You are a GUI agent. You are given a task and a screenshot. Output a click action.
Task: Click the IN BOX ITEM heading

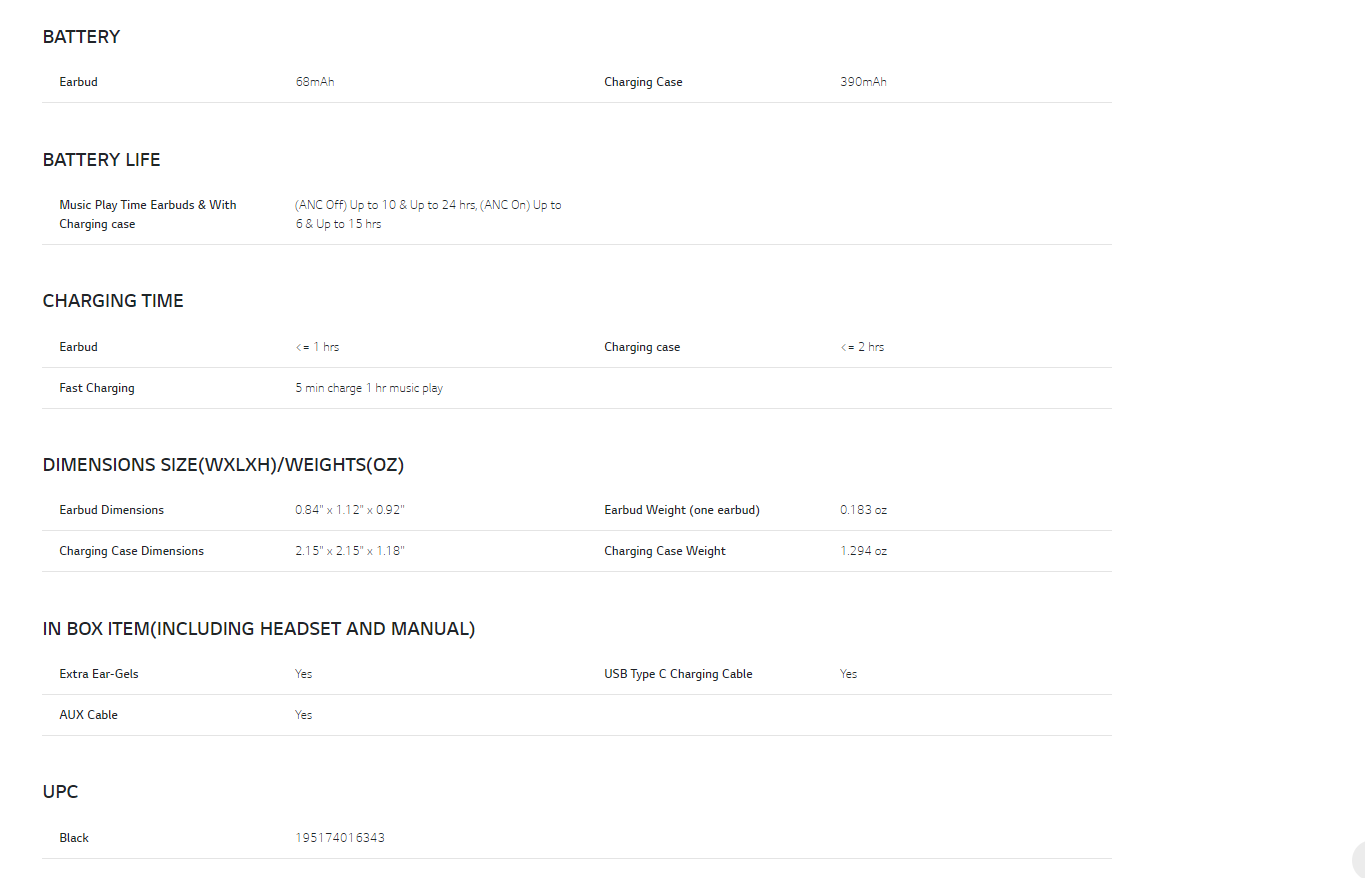258,629
